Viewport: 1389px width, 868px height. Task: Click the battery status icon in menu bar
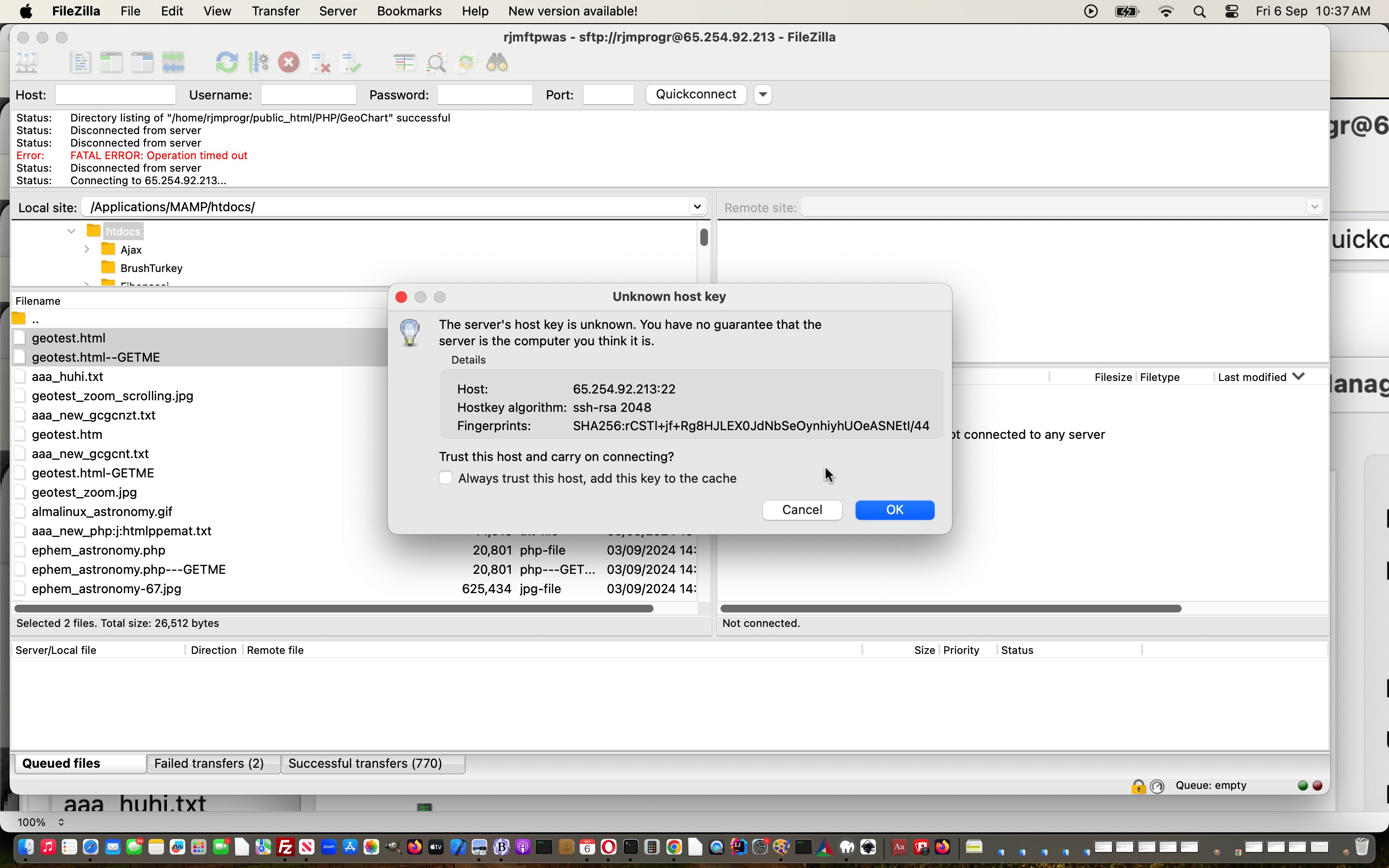pos(1127,12)
